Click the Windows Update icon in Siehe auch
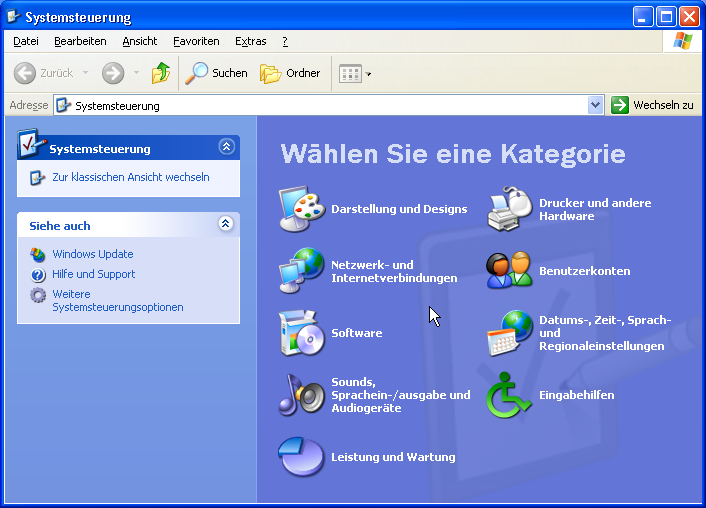The height and width of the screenshot is (508, 706). tap(38, 254)
